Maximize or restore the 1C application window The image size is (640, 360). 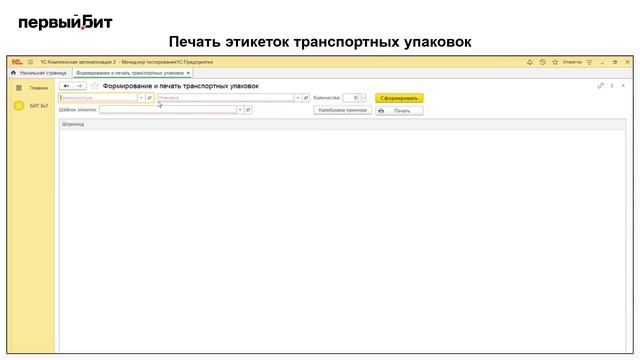tap(615, 62)
